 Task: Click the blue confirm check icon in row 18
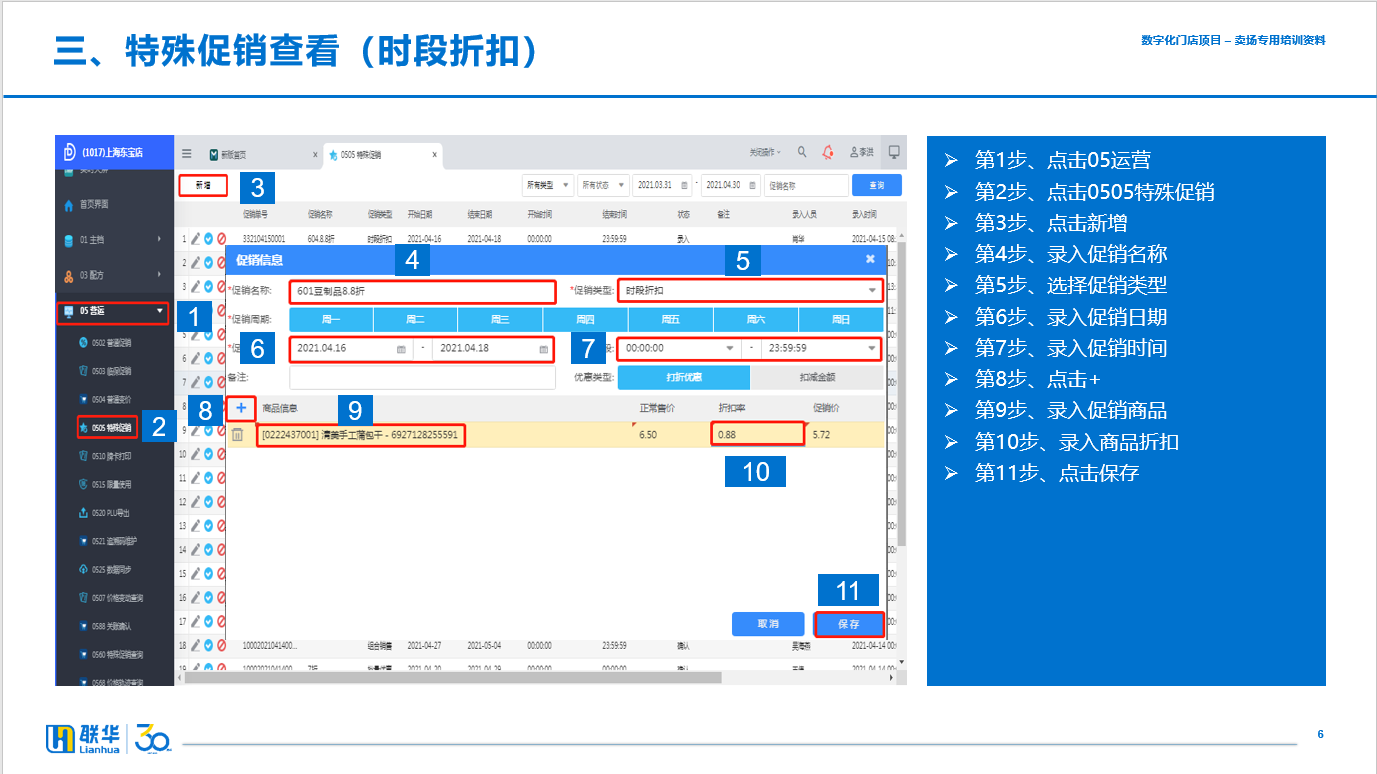tap(208, 645)
